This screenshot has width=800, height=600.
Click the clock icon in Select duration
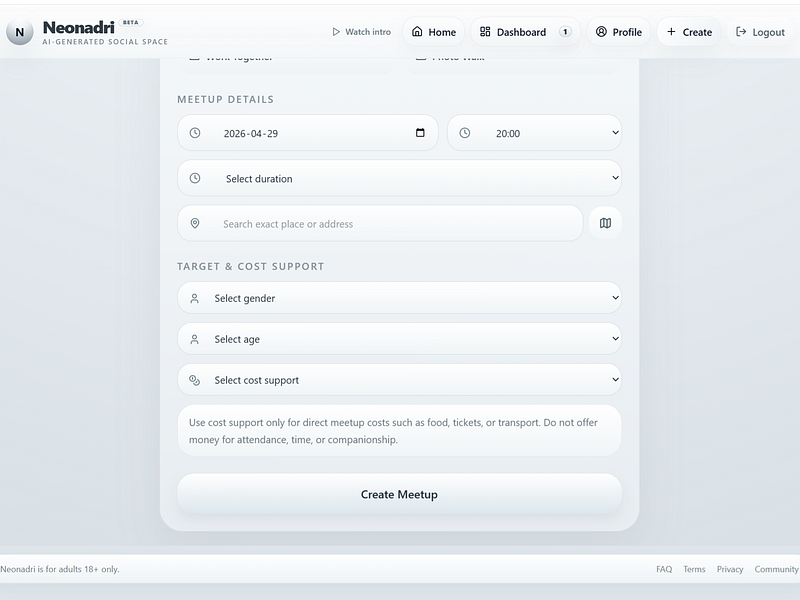pos(195,178)
